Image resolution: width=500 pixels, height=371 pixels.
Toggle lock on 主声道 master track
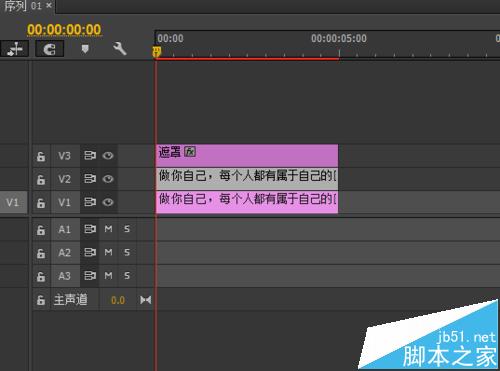[41, 300]
